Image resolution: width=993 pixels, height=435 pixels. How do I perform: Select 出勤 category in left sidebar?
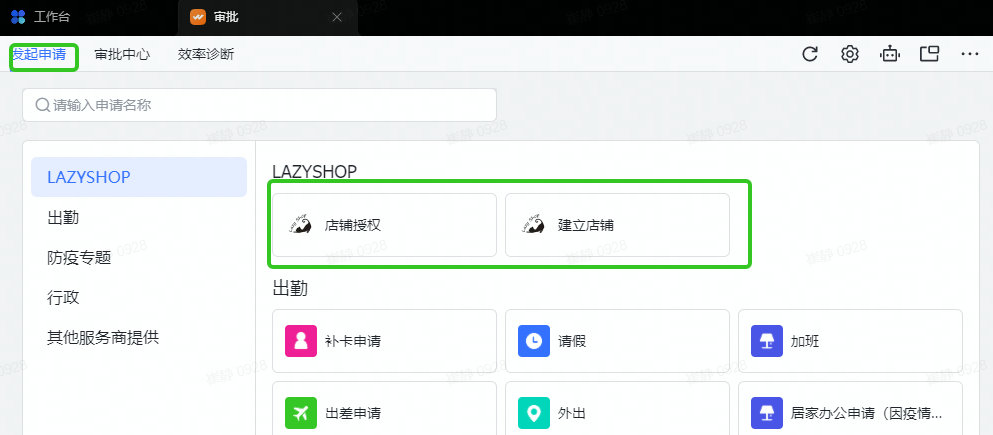(63, 217)
